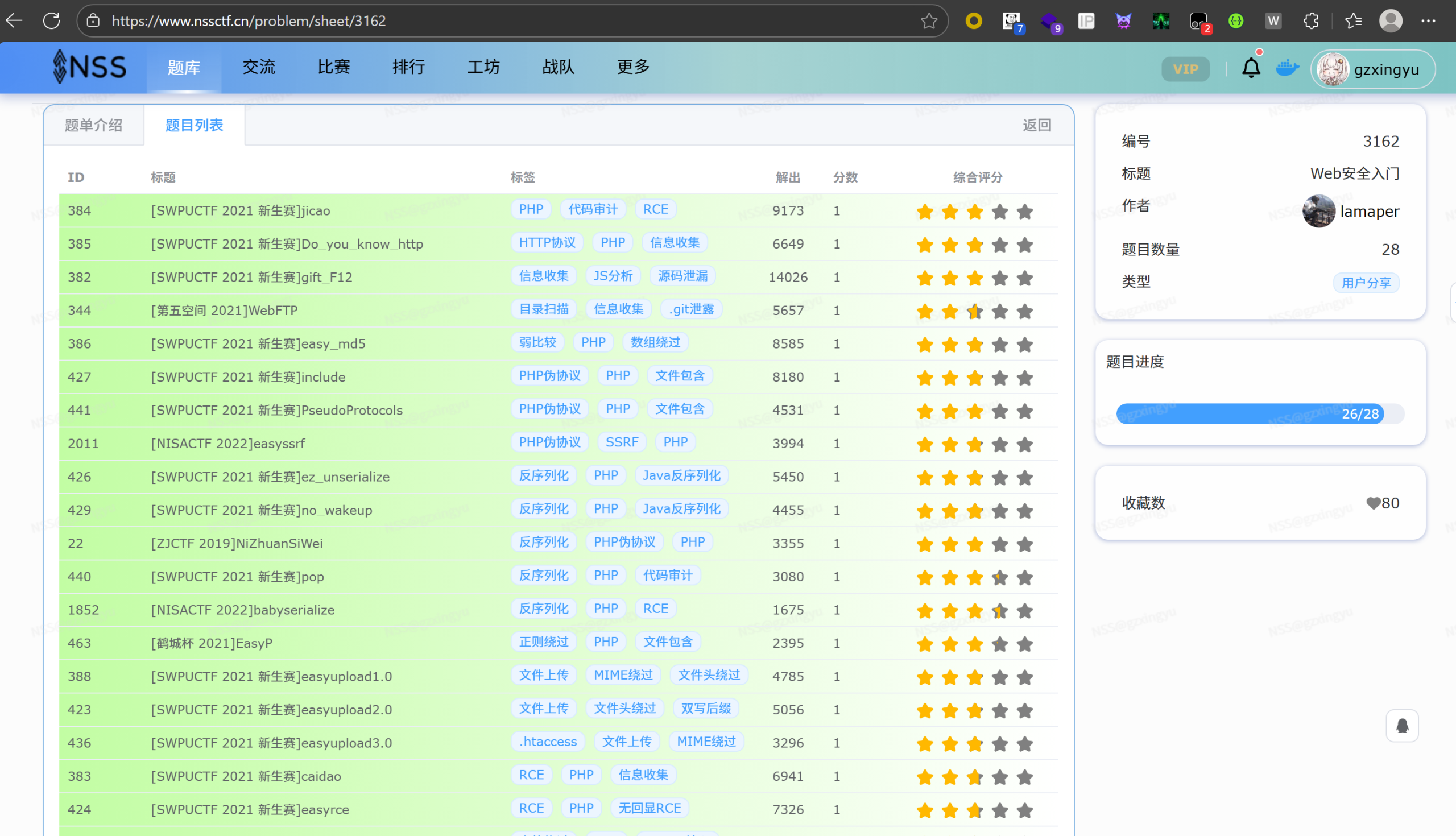The image size is (1456, 836).
Task: Click the QQ penguin floating icon
Action: coord(1402,726)
